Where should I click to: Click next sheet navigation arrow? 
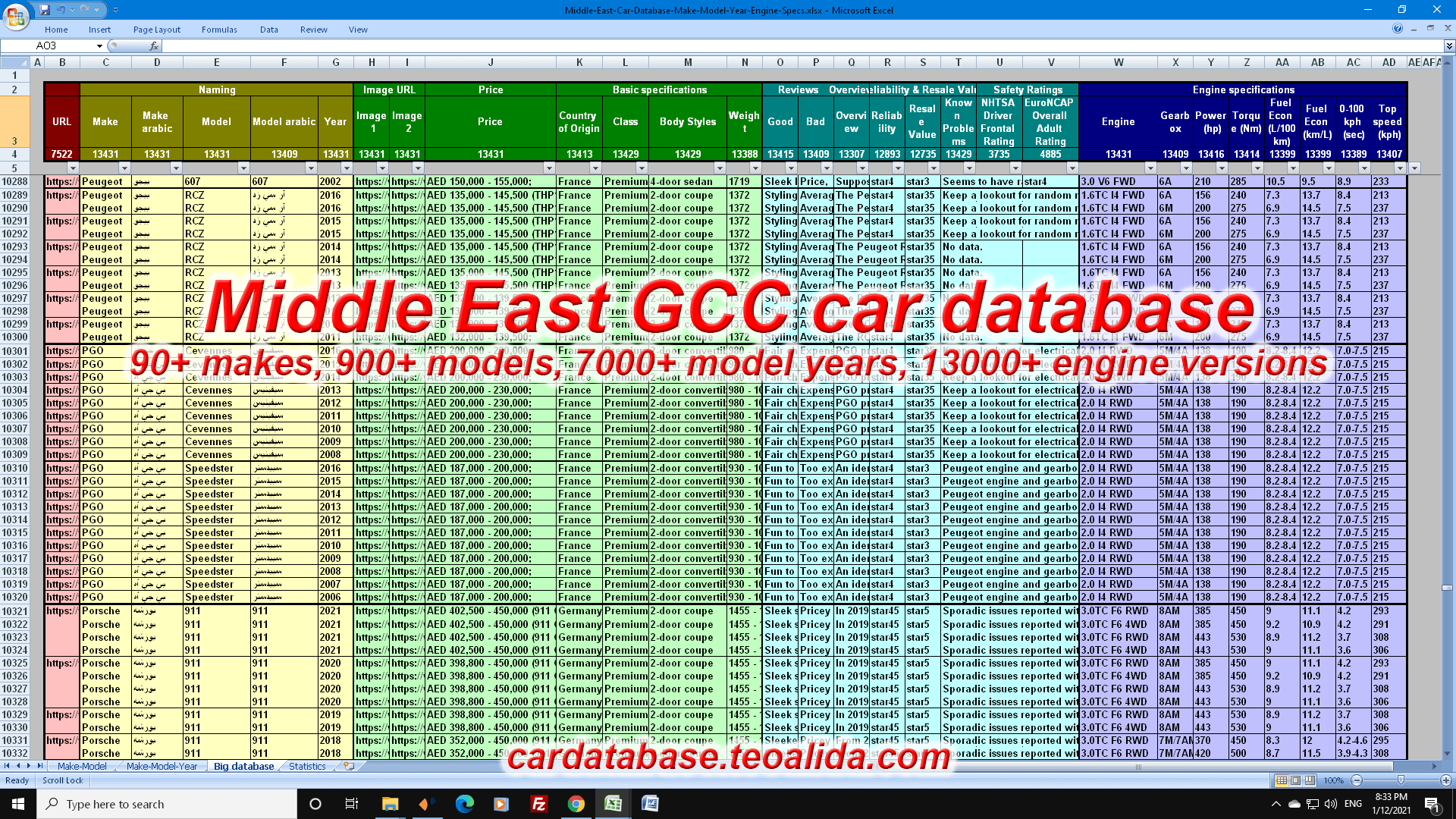pos(30,766)
